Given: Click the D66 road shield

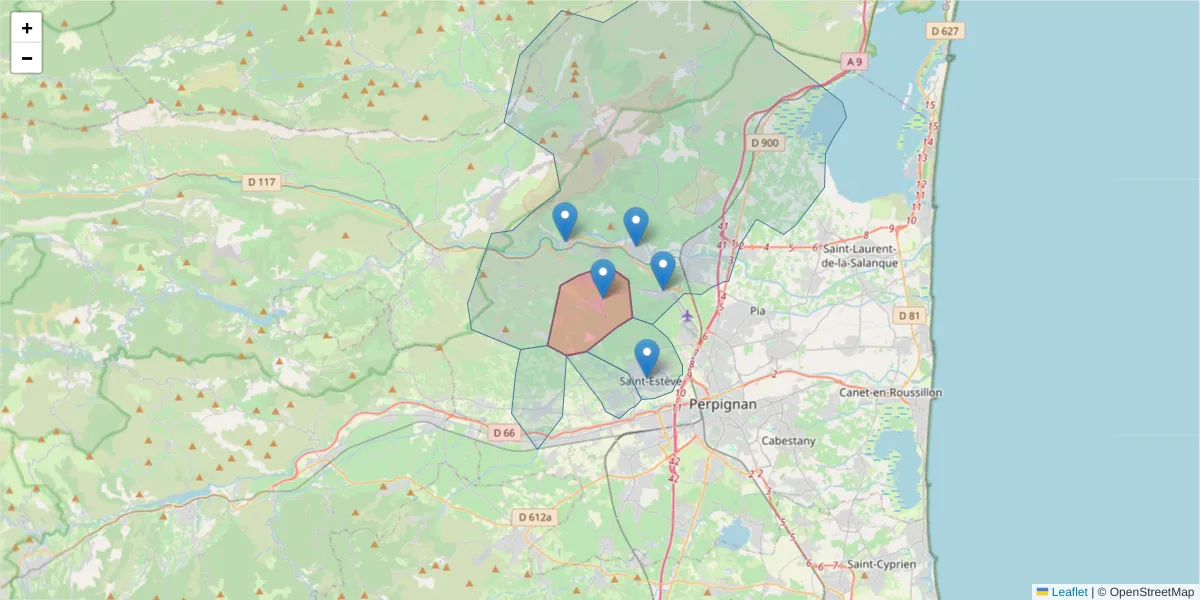Looking at the screenshot, I should pos(504,434).
